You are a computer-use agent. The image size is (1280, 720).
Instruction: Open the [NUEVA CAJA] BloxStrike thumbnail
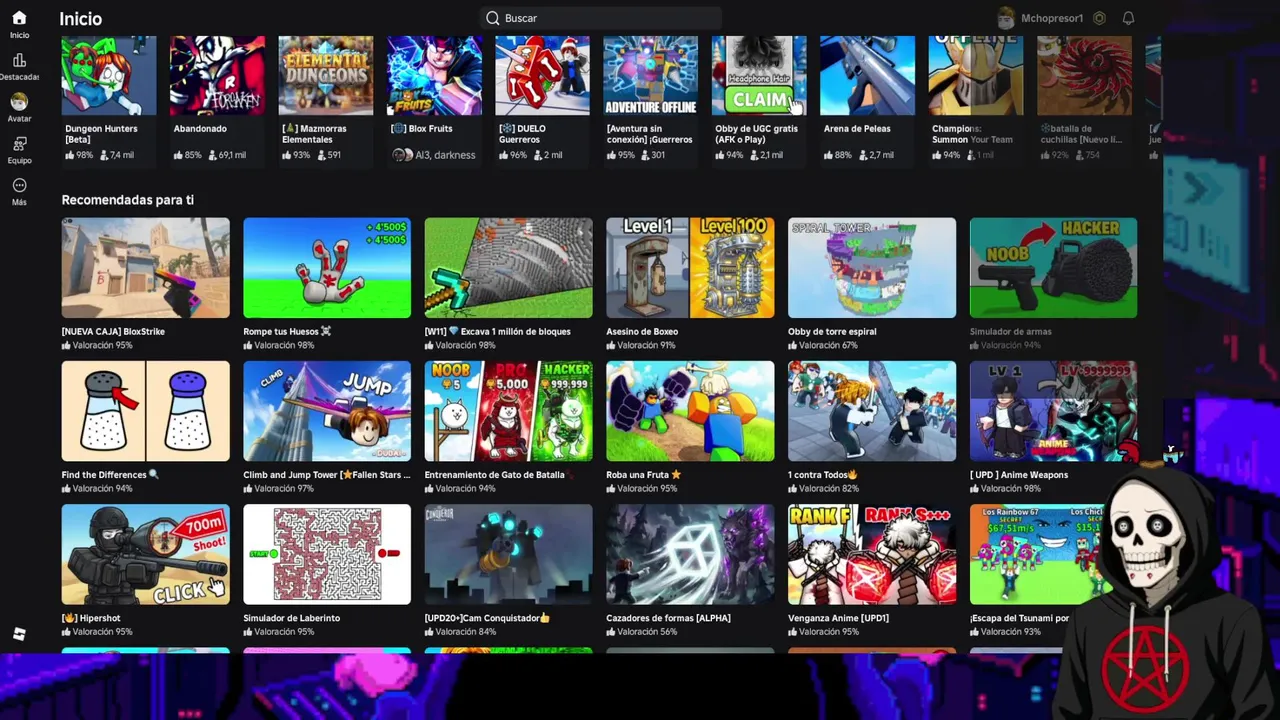click(146, 268)
